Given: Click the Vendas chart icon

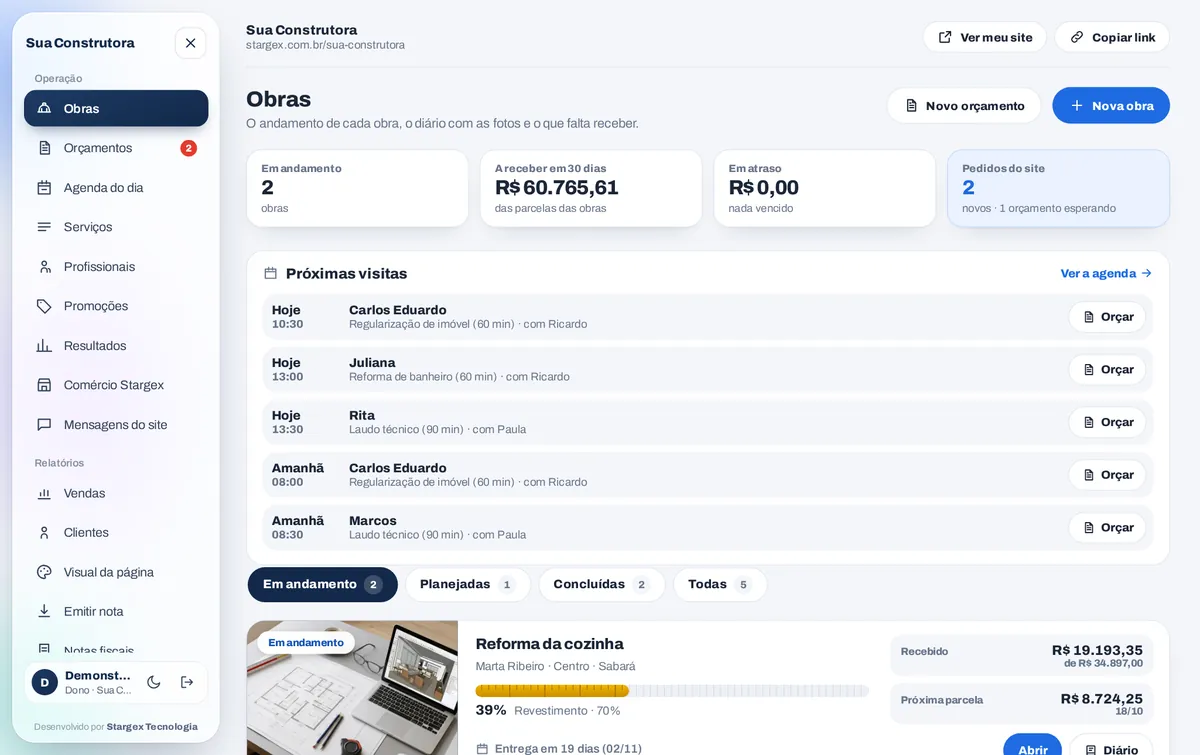Looking at the screenshot, I should coord(44,493).
